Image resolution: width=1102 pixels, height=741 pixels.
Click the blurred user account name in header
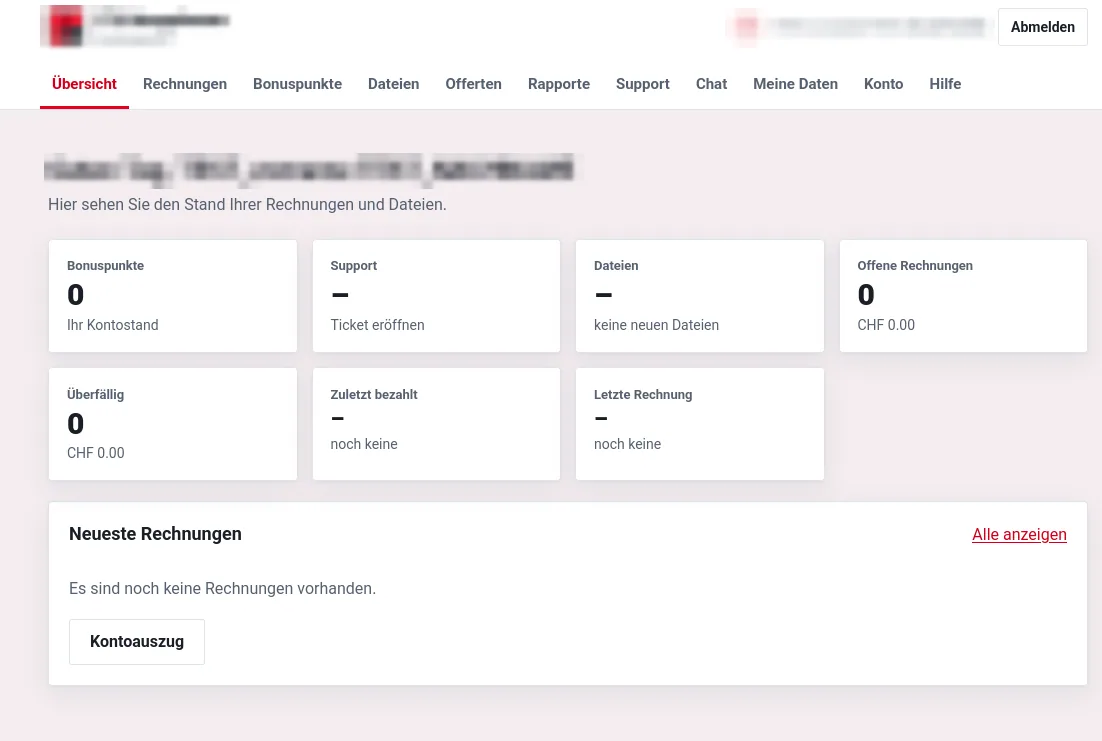(879, 27)
